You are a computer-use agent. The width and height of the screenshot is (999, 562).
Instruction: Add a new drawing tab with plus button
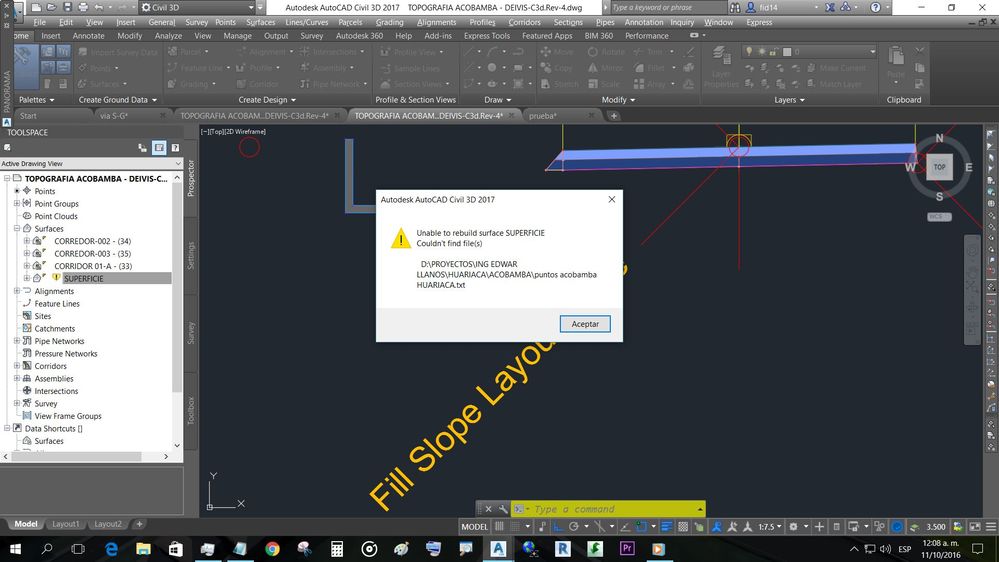tap(614, 116)
